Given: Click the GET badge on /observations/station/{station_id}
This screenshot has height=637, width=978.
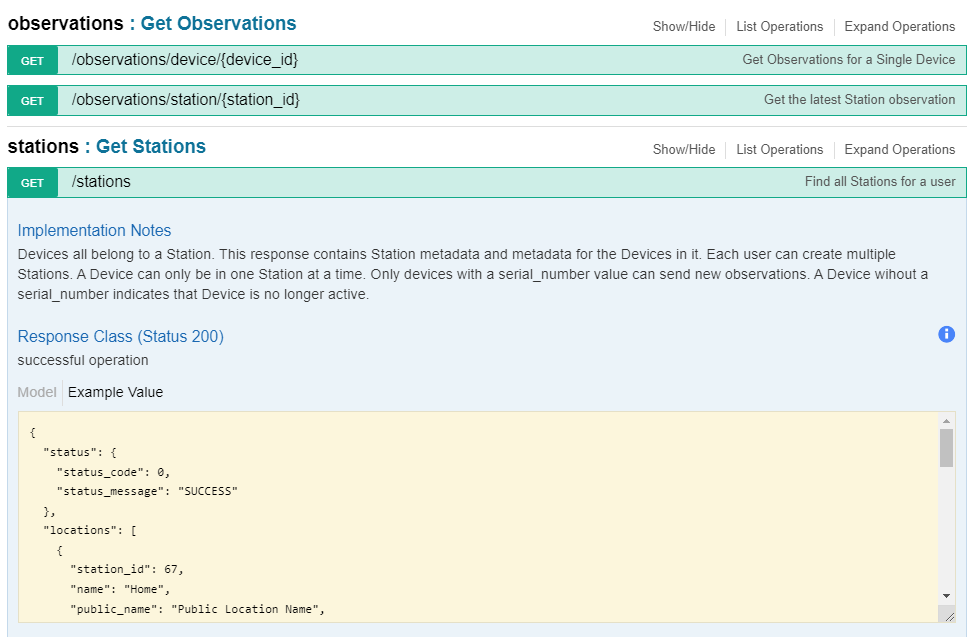Looking at the screenshot, I should (x=32, y=100).
